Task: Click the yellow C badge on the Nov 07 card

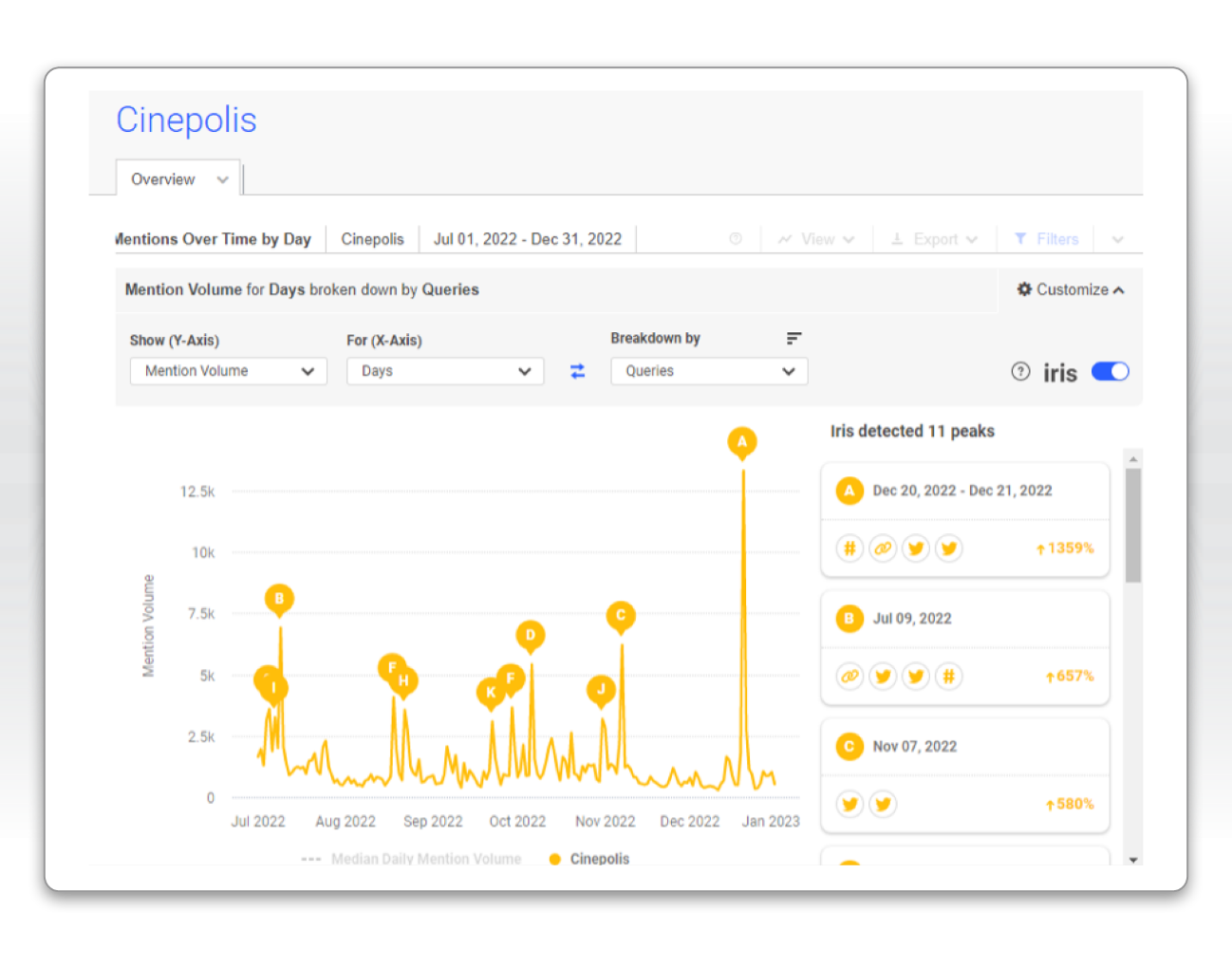Action: point(849,747)
